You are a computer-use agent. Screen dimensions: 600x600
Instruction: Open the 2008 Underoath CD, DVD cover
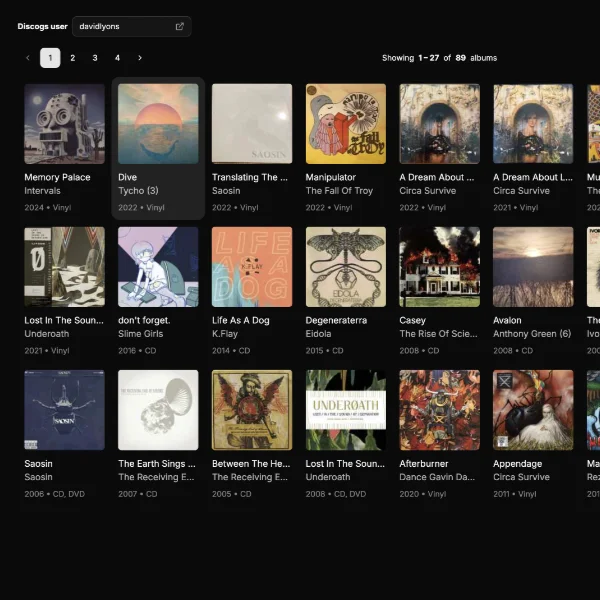click(x=346, y=410)
